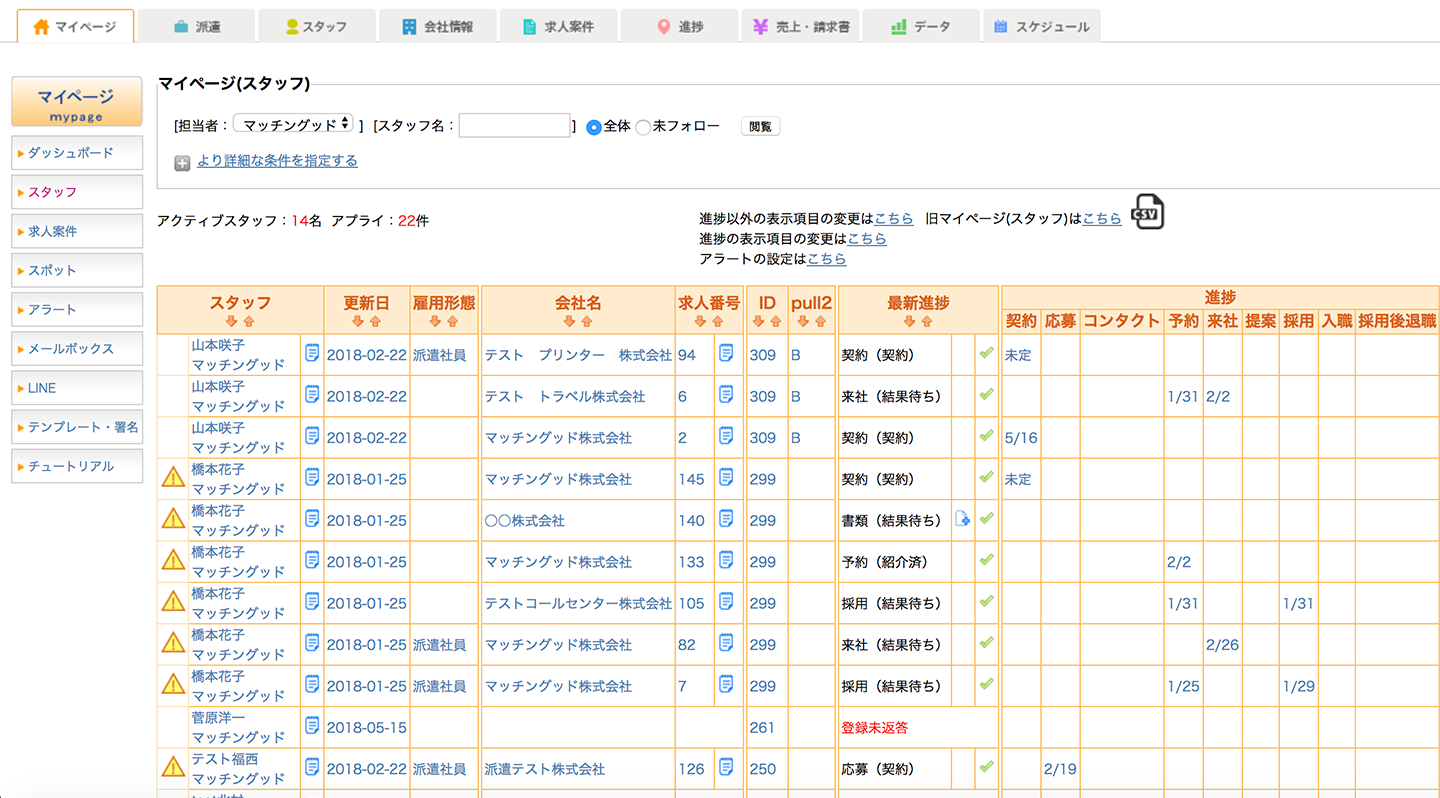1440x798 pixels.
Task: Click the warning triangle in job number 7 row
Action: pos(173,685)
